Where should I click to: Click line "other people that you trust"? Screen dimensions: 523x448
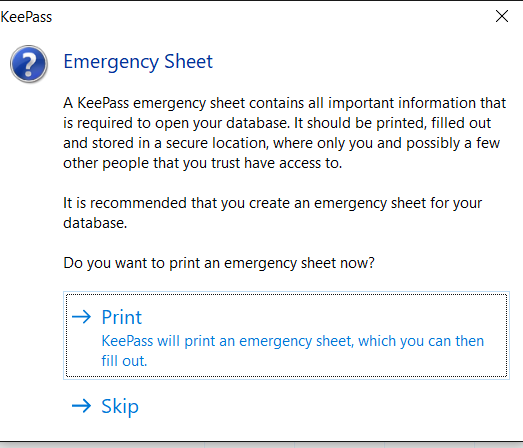[202, 163]
